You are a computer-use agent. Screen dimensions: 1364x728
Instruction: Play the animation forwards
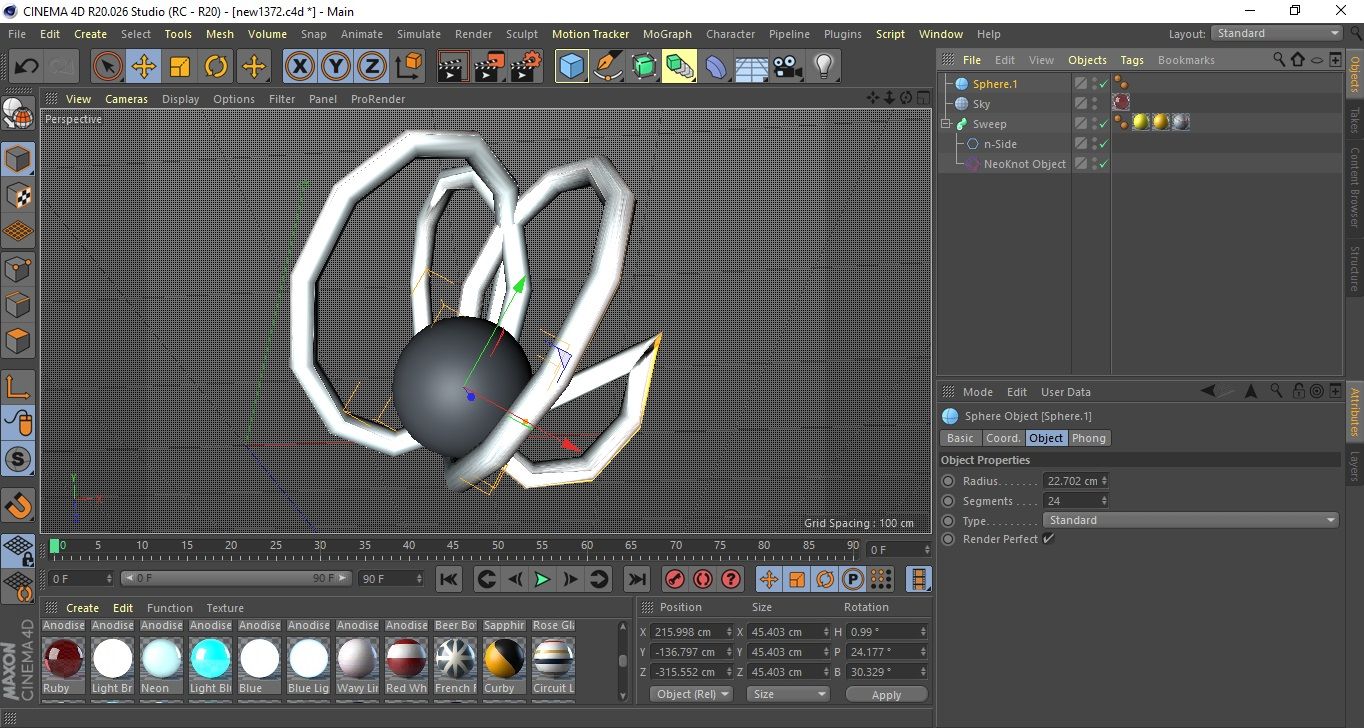(542, 579)
